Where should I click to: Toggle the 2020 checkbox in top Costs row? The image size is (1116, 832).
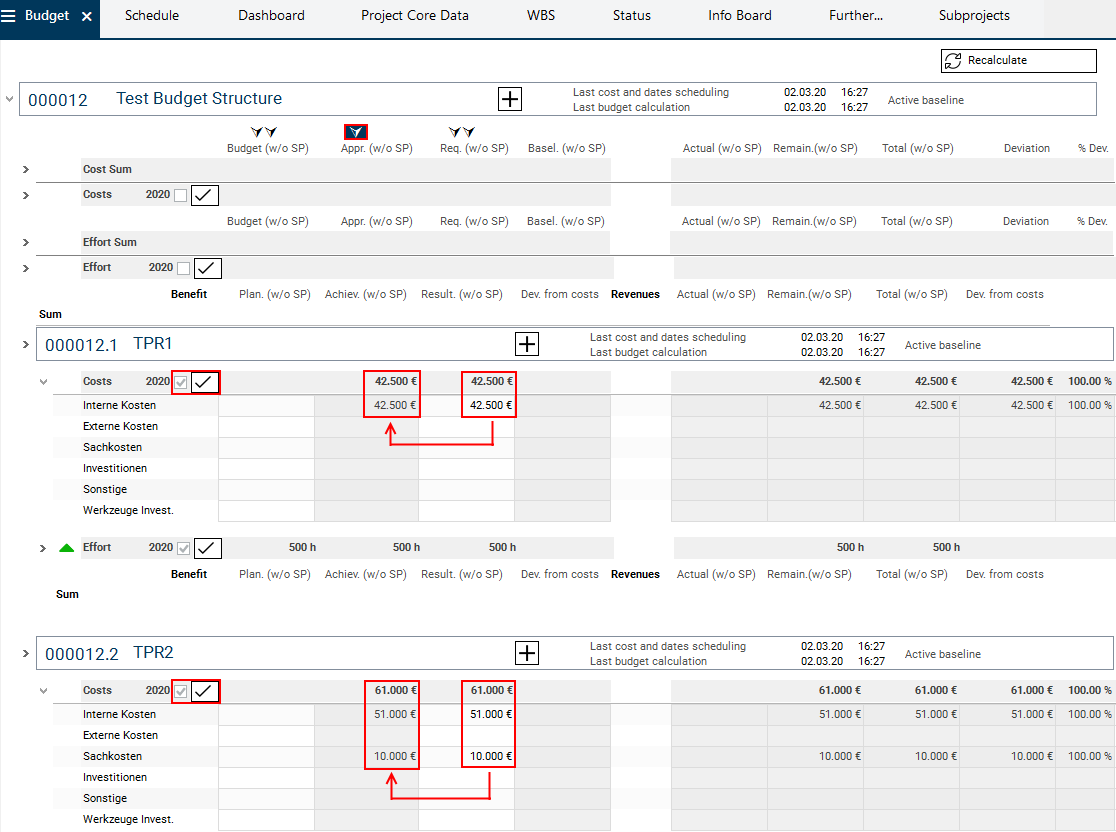tap(181, 195)
